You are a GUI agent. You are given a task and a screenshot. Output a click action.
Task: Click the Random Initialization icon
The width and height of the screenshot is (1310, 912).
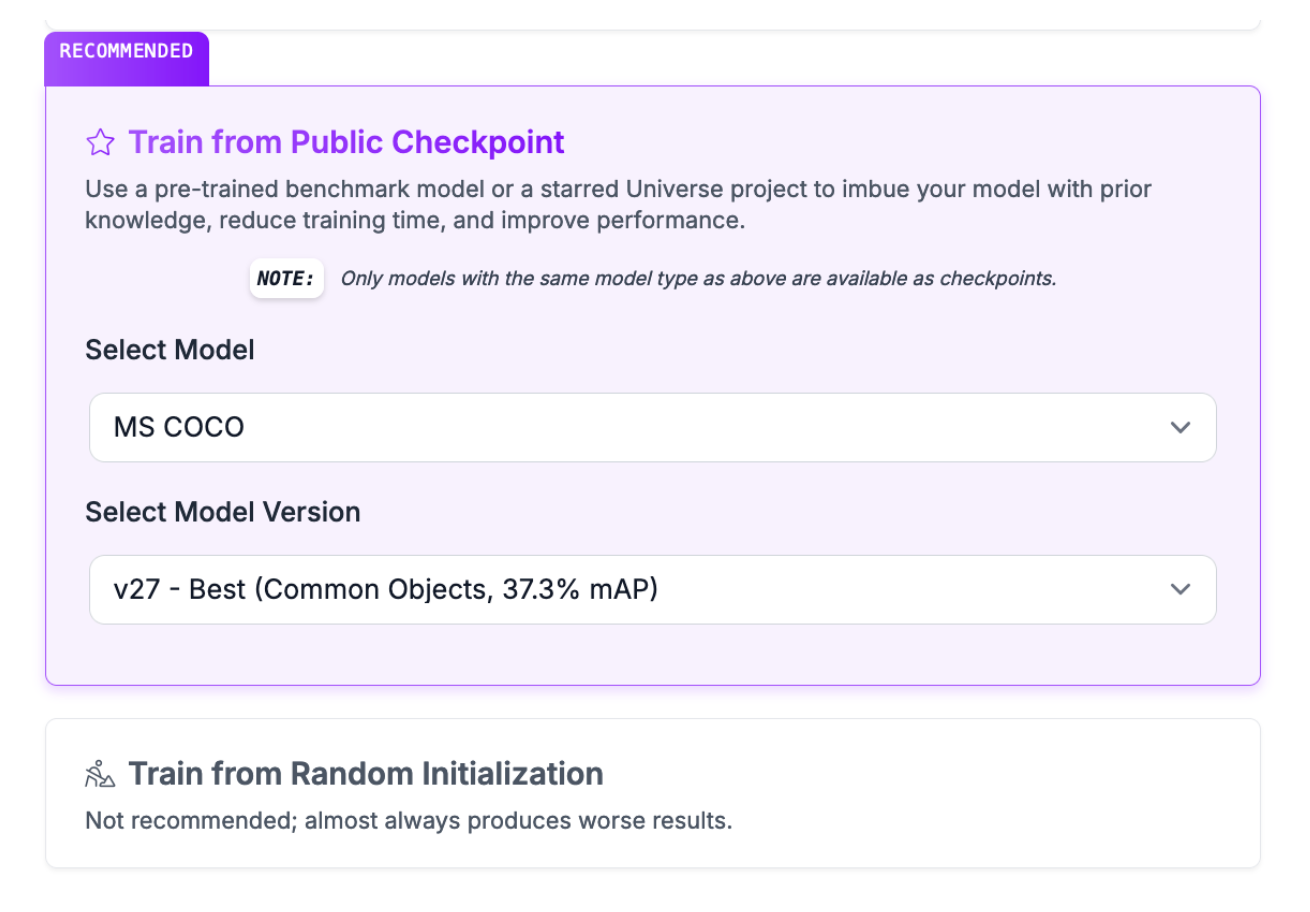pos(100,774)
